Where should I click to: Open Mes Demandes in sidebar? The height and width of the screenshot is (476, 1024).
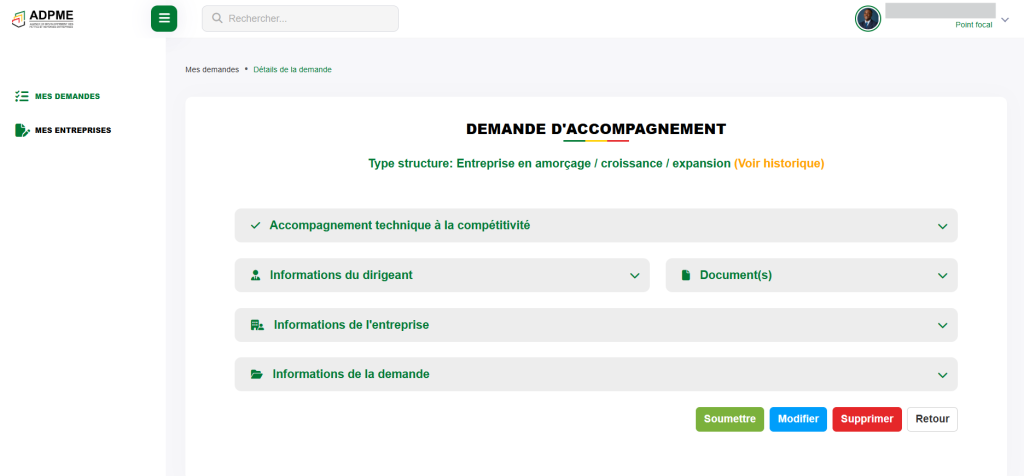point(67,96)
